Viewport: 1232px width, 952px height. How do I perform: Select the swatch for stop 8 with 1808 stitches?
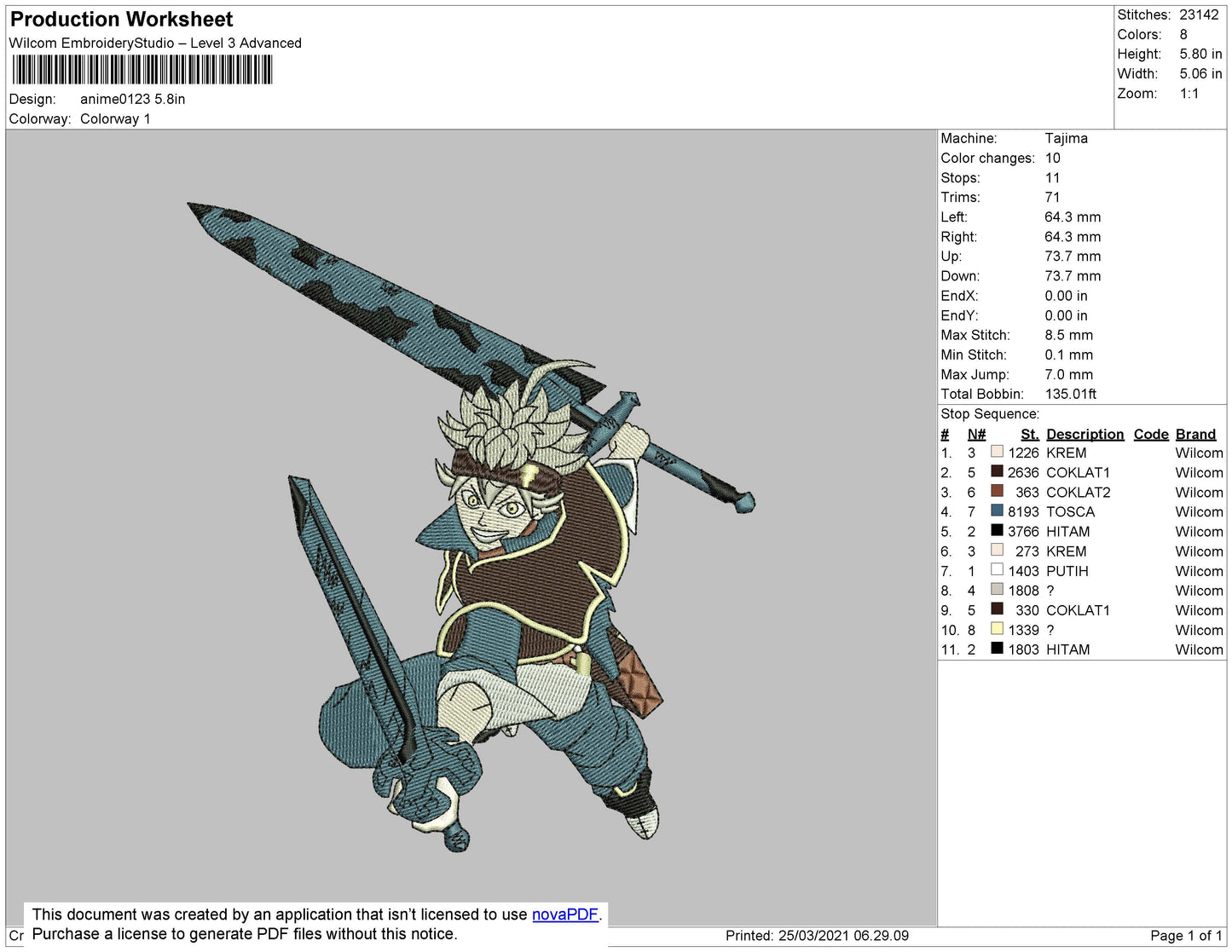(x=997, y=589)
